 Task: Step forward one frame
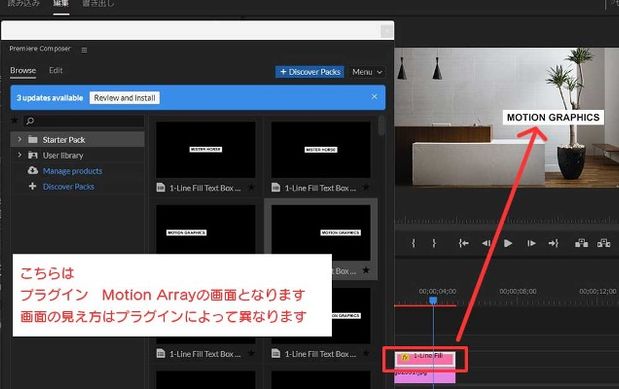pyautogui.click(x=531, y=243)
